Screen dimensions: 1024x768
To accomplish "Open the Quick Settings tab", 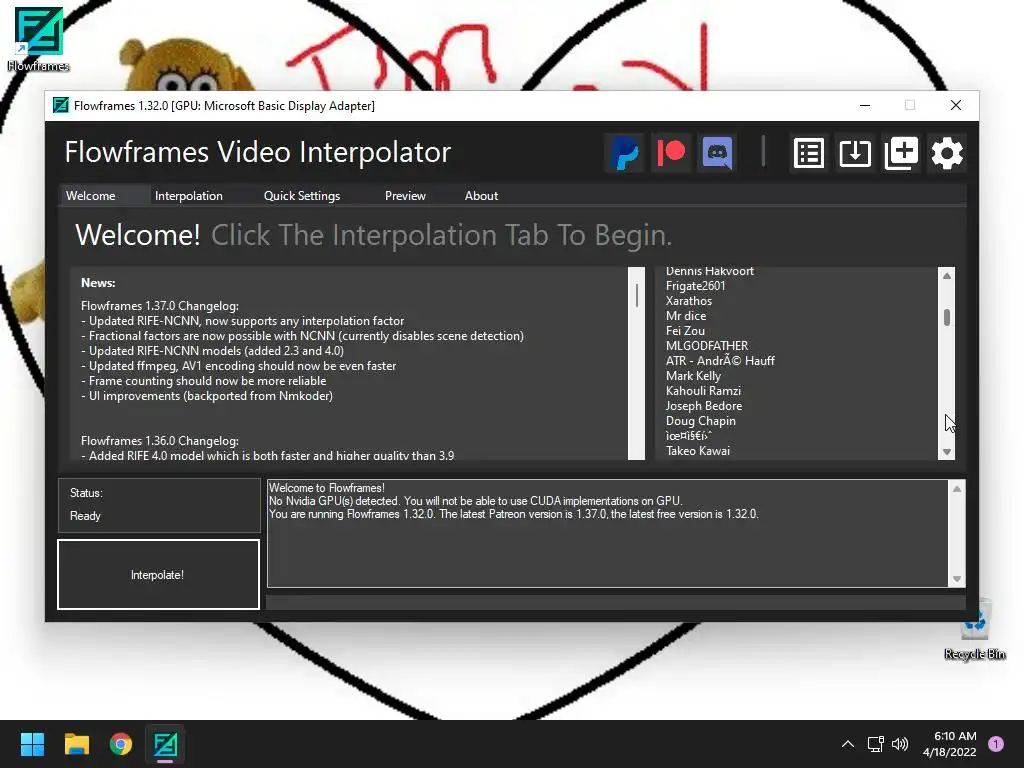I will point(302,196).
